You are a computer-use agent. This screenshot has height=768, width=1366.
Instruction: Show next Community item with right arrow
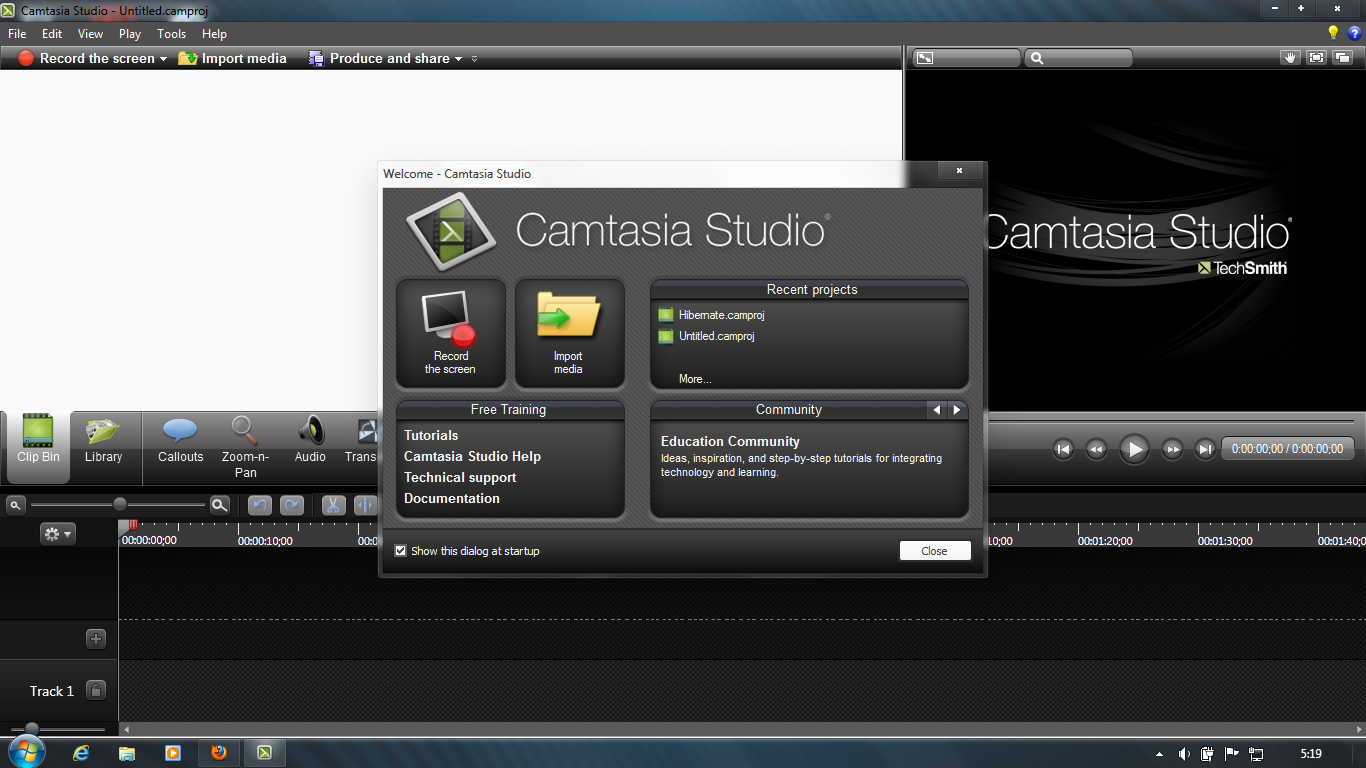coord(957,410)
